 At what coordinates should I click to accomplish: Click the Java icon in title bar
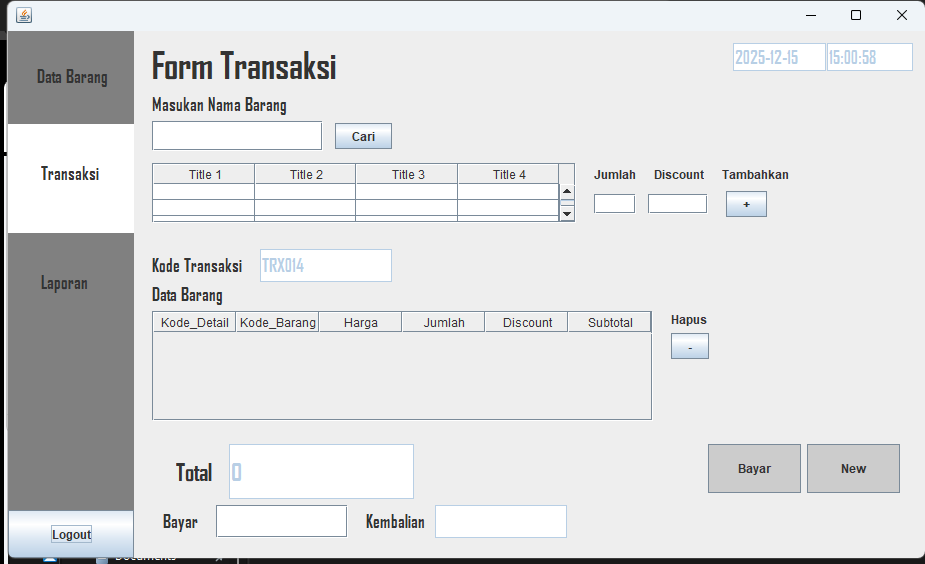point(24,15)
